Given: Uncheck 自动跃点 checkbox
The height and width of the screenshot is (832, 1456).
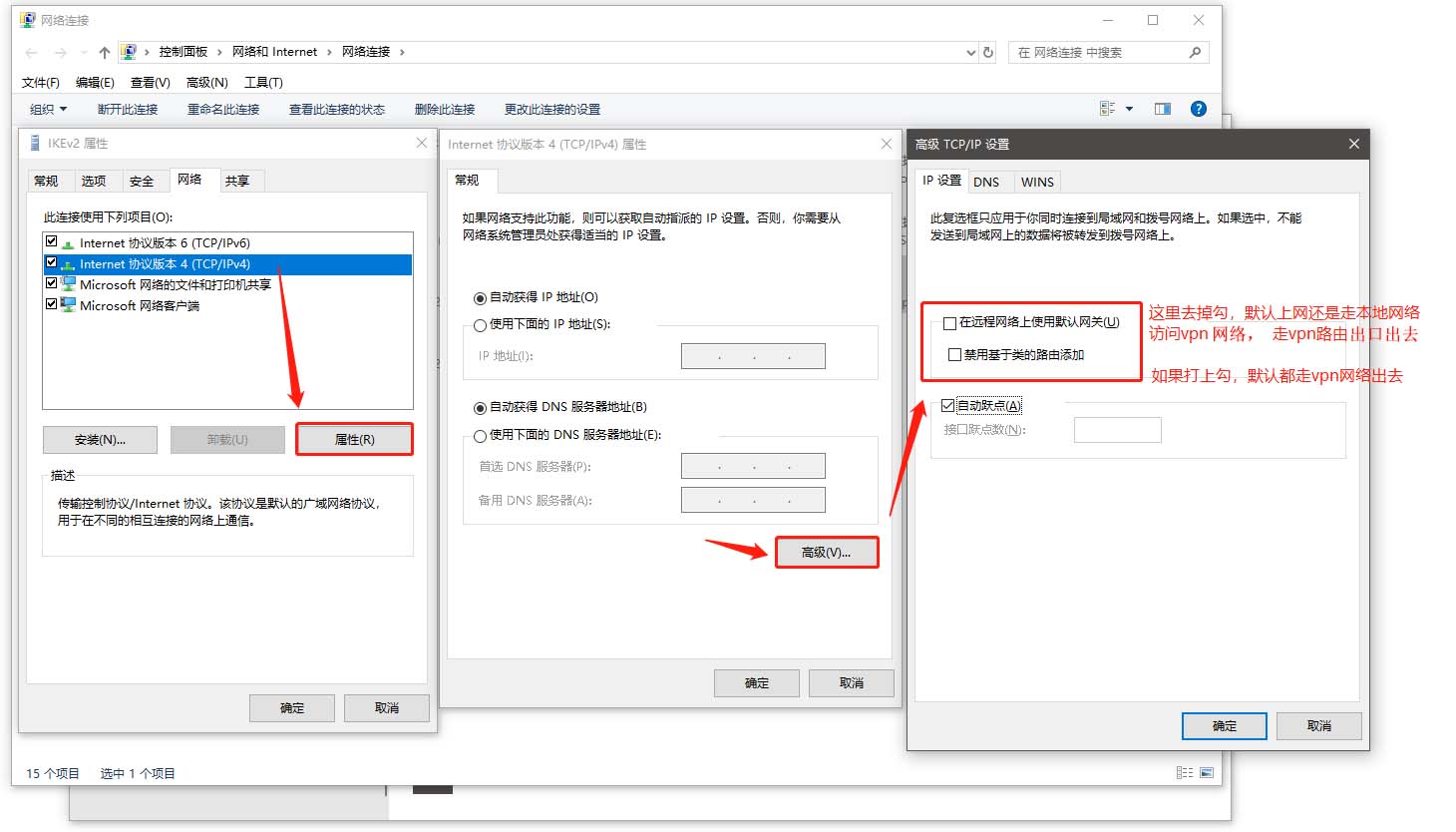Looking at the screenshot, I should (x=947, y=406).
